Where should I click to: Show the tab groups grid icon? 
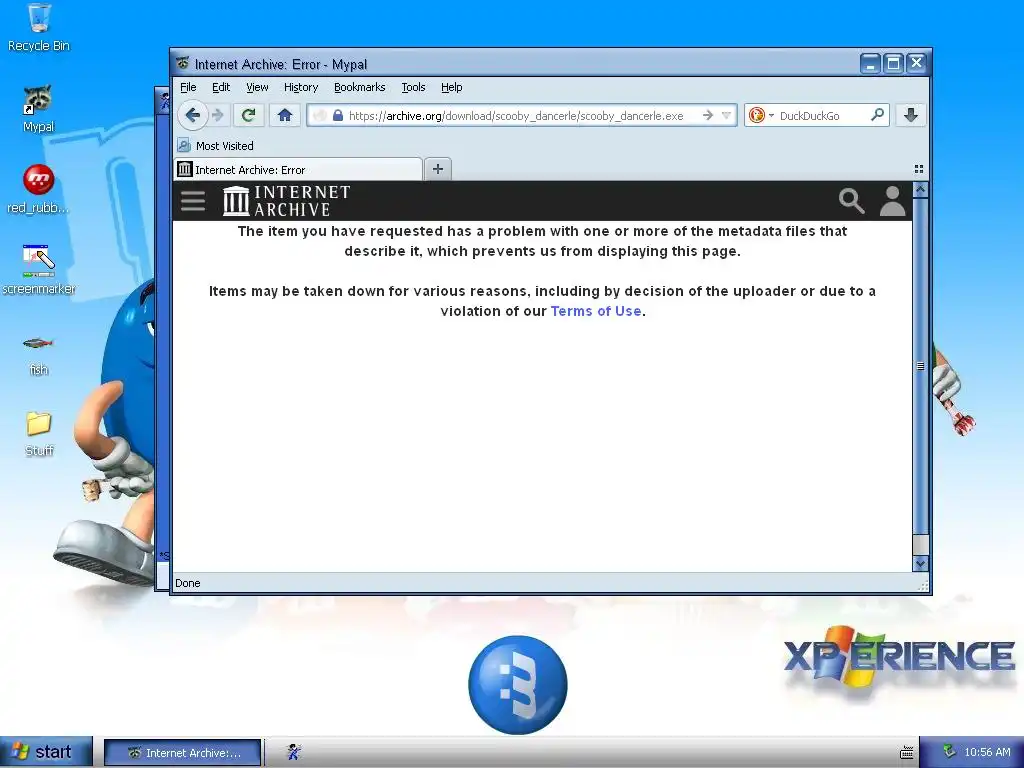(919, 169)
